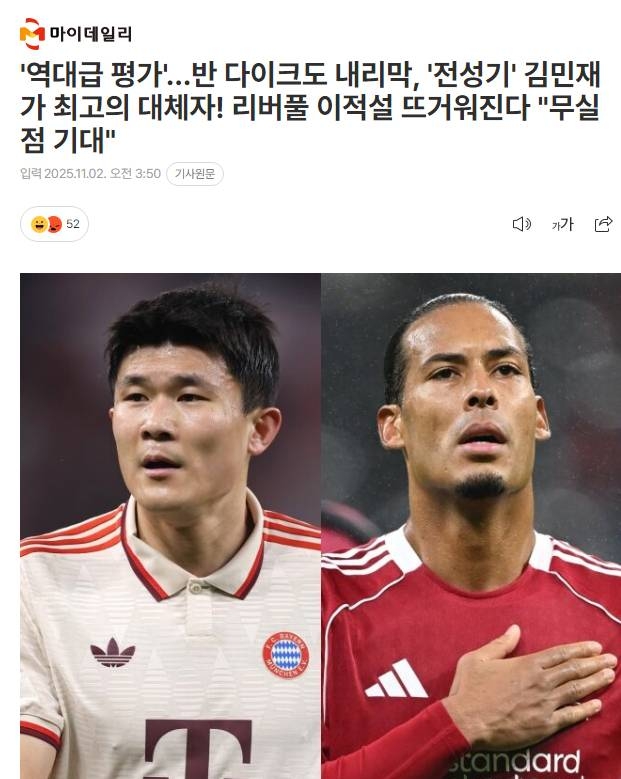Click the article headline text
The height and width of the screenshot is (779, 621).
310,107
